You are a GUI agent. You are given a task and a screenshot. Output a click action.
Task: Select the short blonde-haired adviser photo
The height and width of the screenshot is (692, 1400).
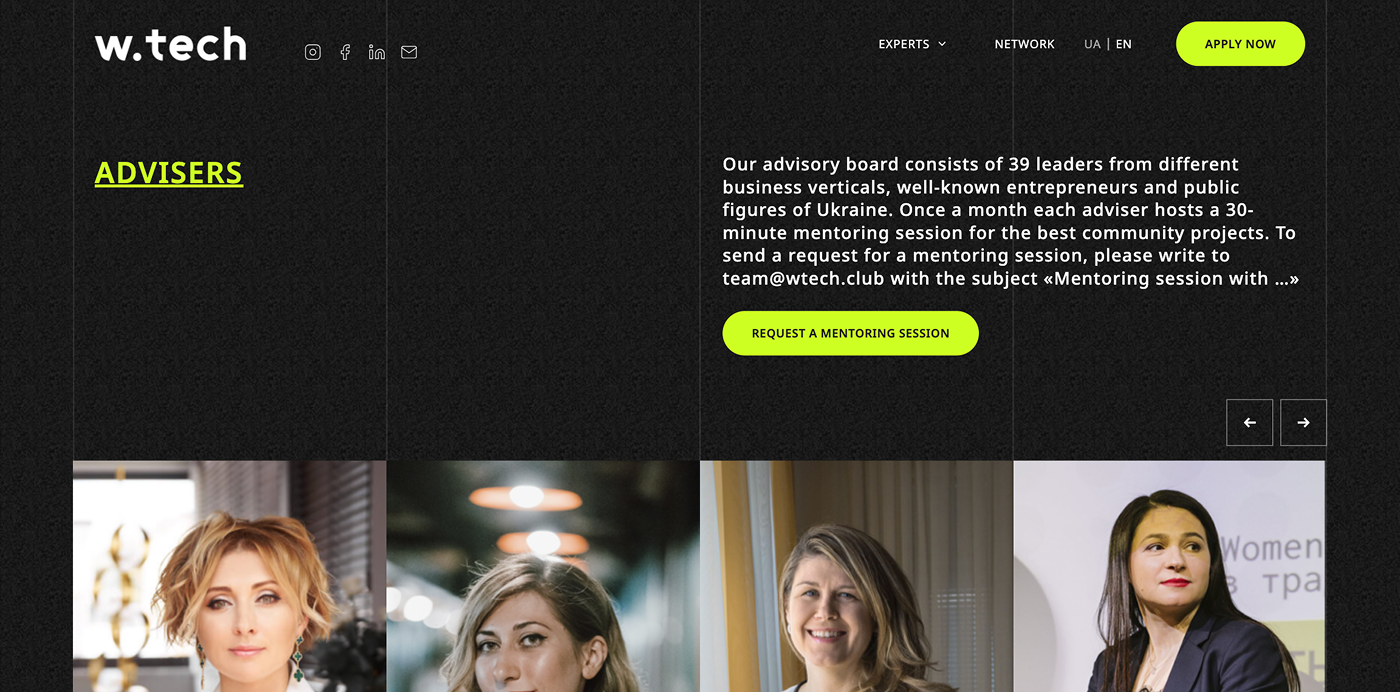coord(229,576)
